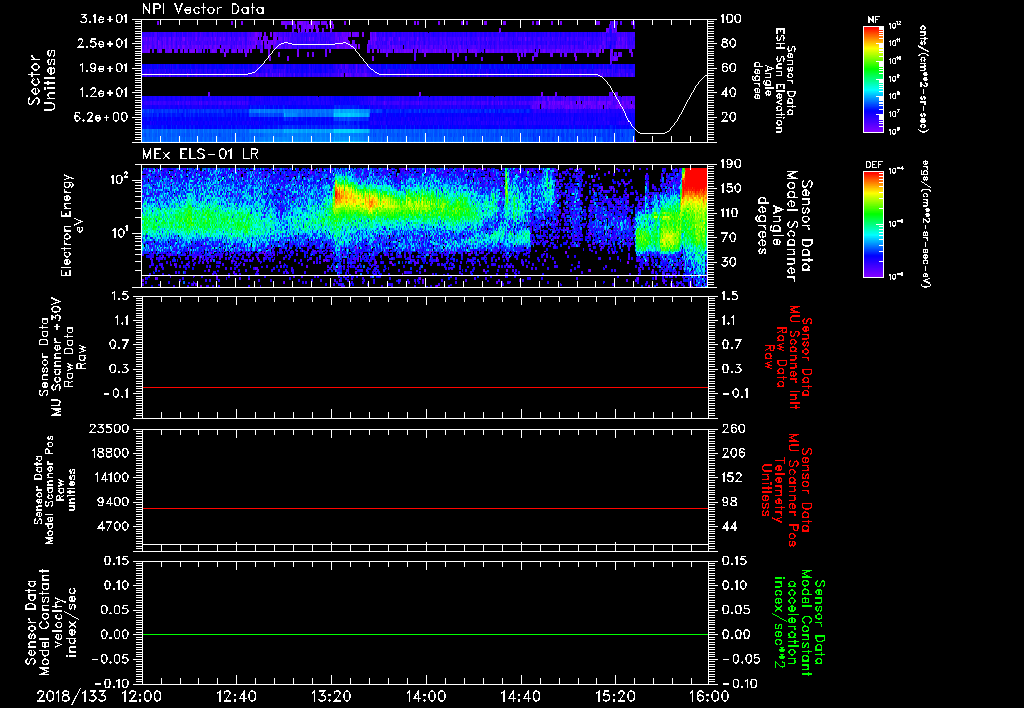Click the 152 telemetry tick label
This screenshot has width=1024, height=708.
731,477
